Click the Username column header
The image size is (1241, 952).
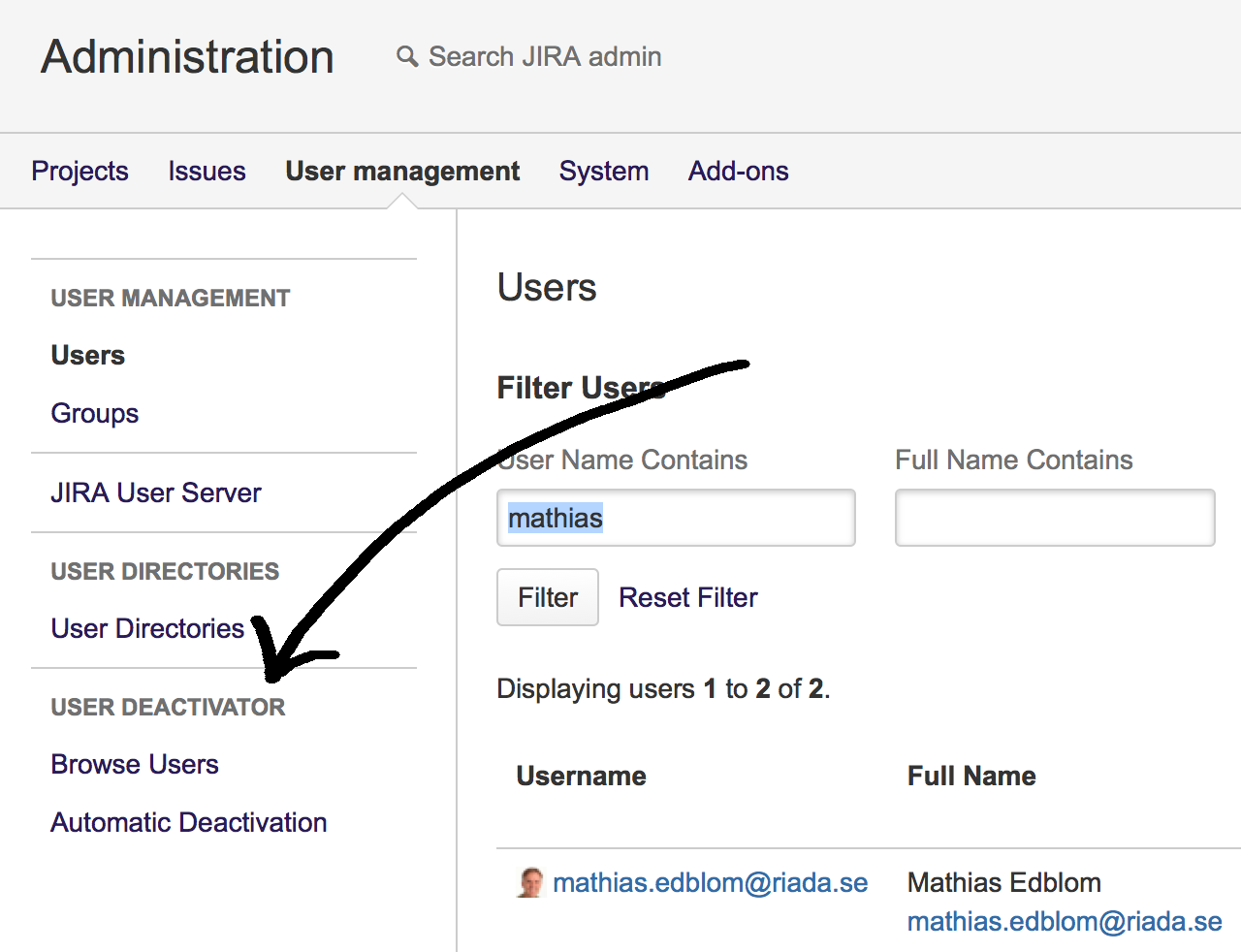pyautogui.click(x=582, y=776)
